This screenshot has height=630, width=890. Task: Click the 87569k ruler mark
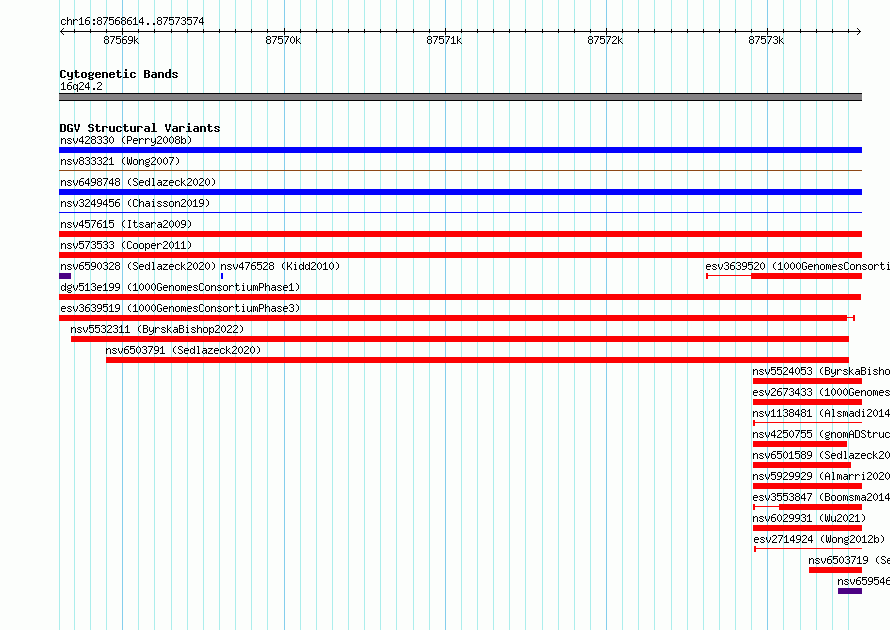click(121, 40)
